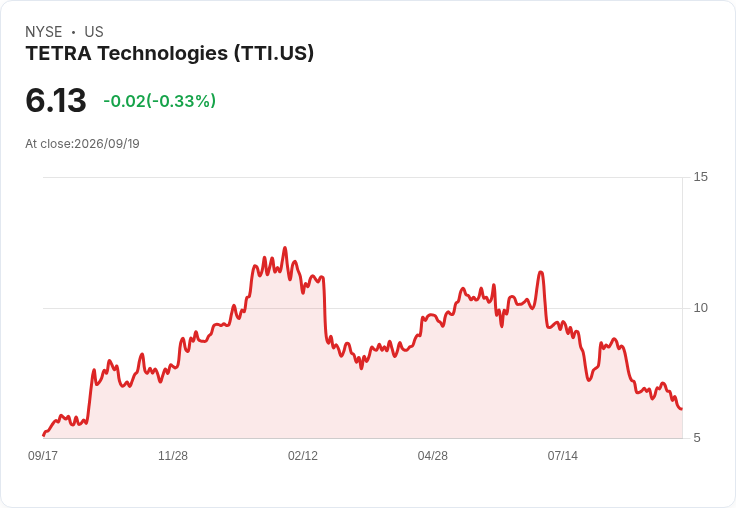This screenshot has height=508, width=736.
Task: Click the final chart point at right end
Action: coord(681,409)
